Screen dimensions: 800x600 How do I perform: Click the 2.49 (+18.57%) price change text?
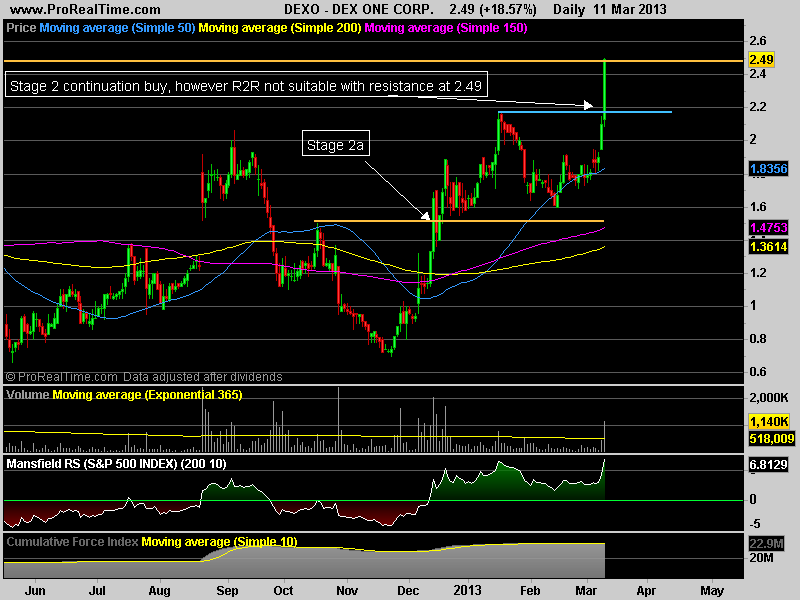(493, 9)
